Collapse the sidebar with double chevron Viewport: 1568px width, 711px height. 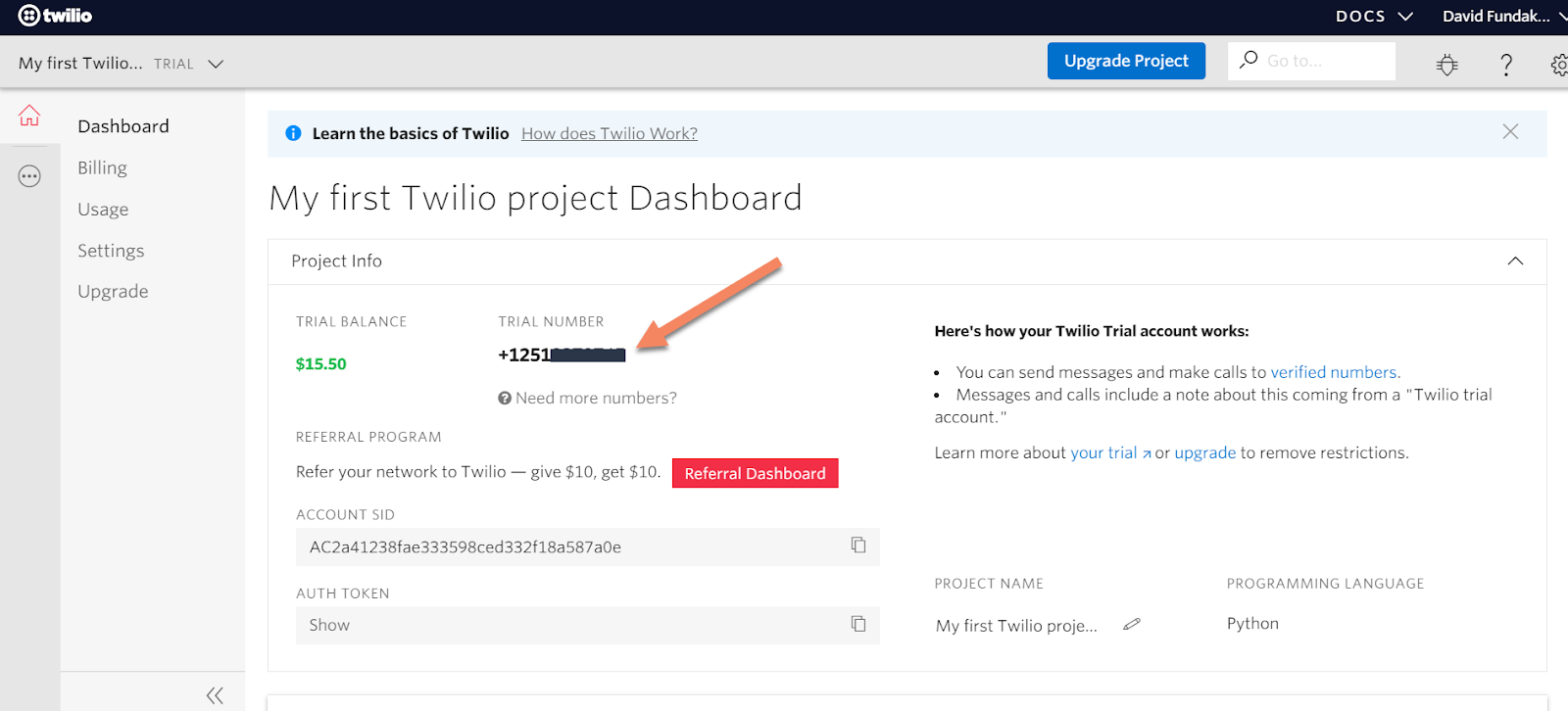(215, 695)
